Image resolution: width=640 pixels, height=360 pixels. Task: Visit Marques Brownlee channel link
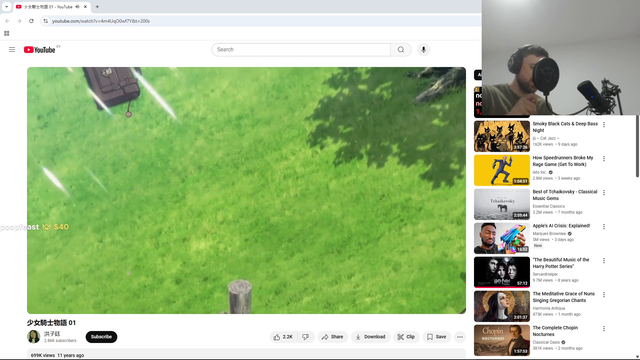(549, 233)
